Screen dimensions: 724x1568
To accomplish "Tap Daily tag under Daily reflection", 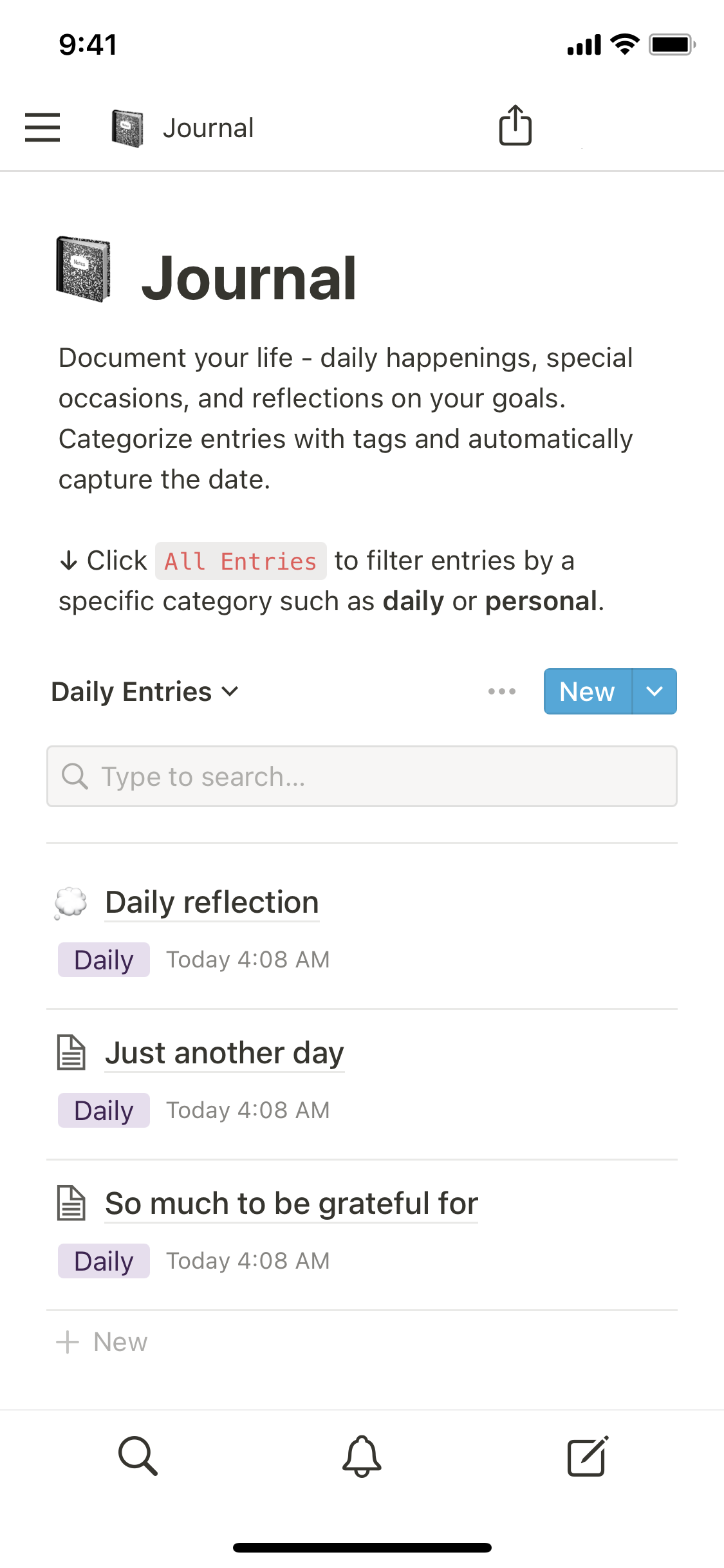I will tap(104, 960).
